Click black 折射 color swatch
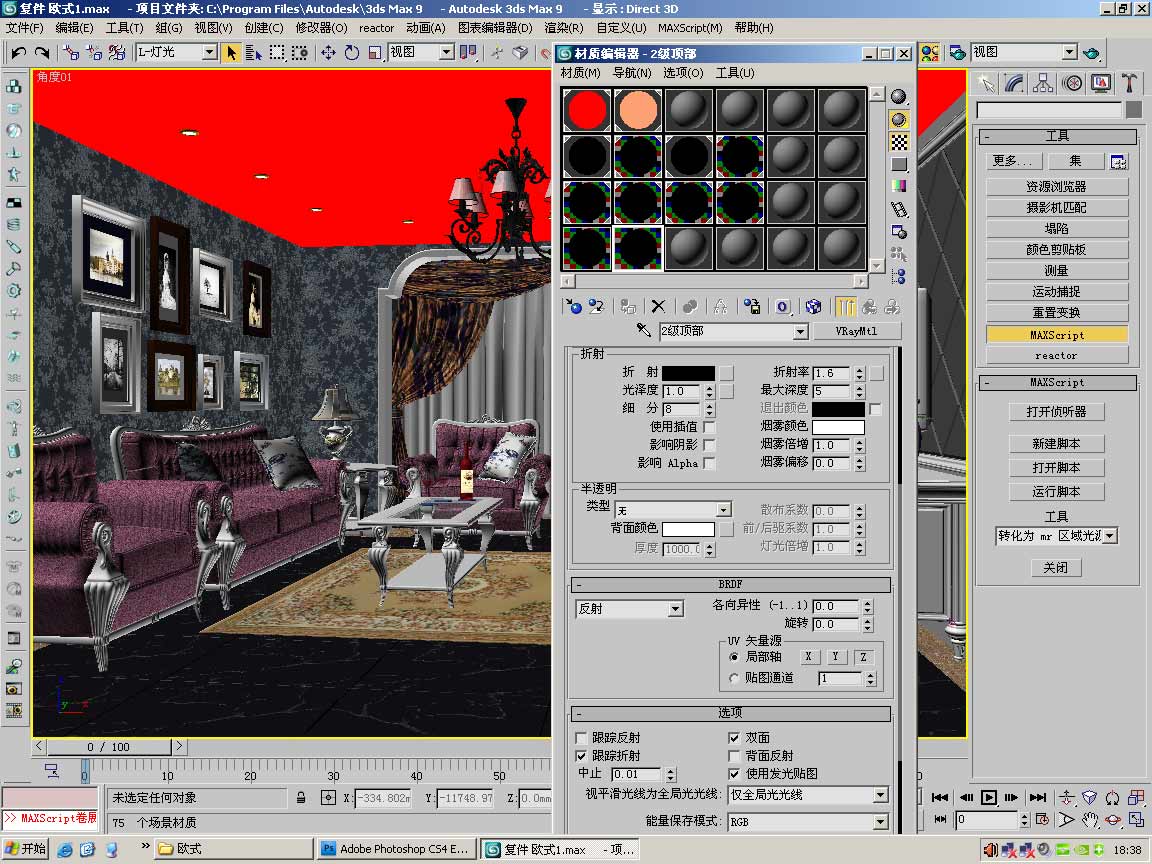 (688, 373)
